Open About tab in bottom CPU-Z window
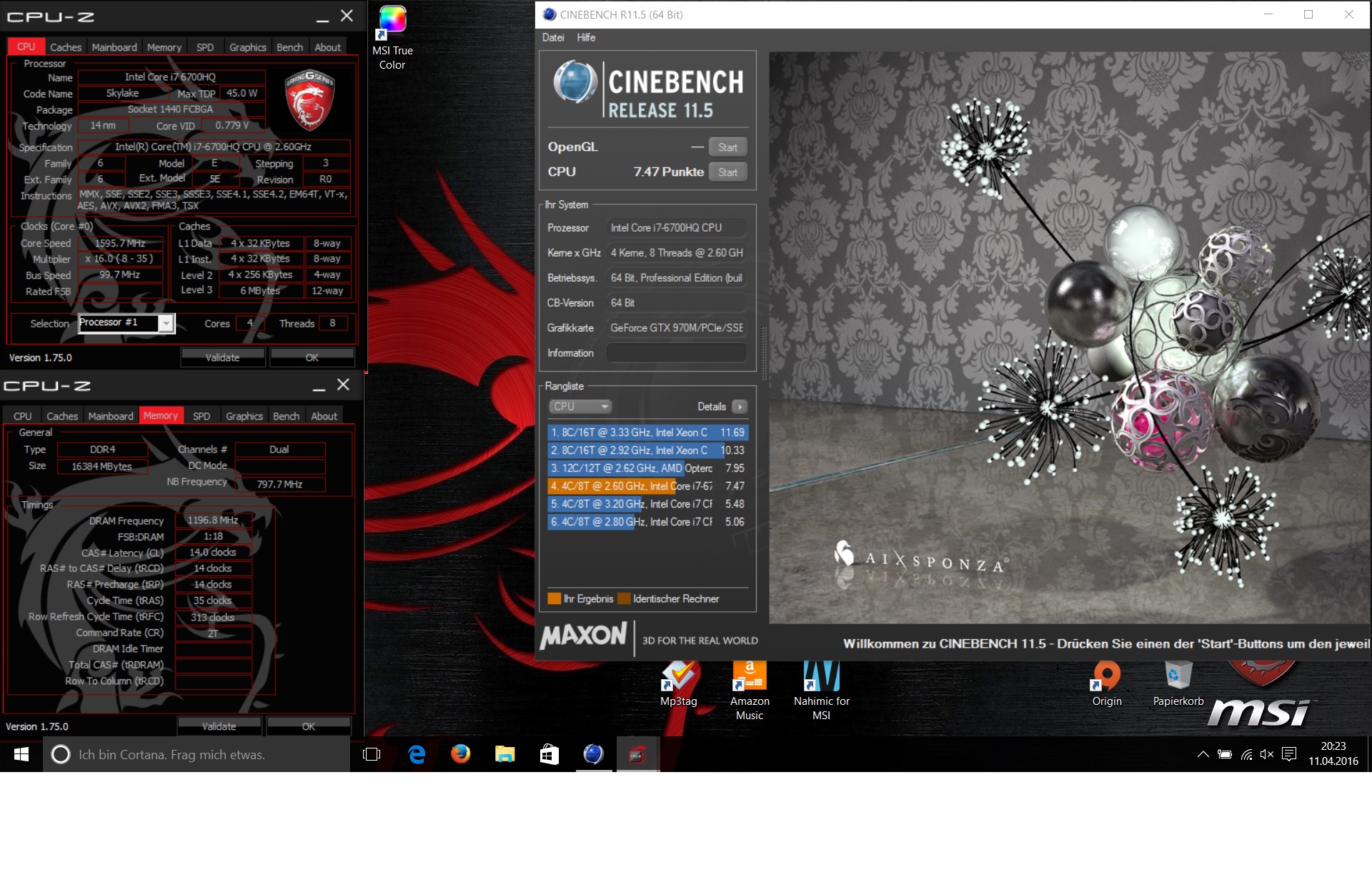The height and width of the screenshot is (875, 1372). pyautogui.click(x=324, y=416)
